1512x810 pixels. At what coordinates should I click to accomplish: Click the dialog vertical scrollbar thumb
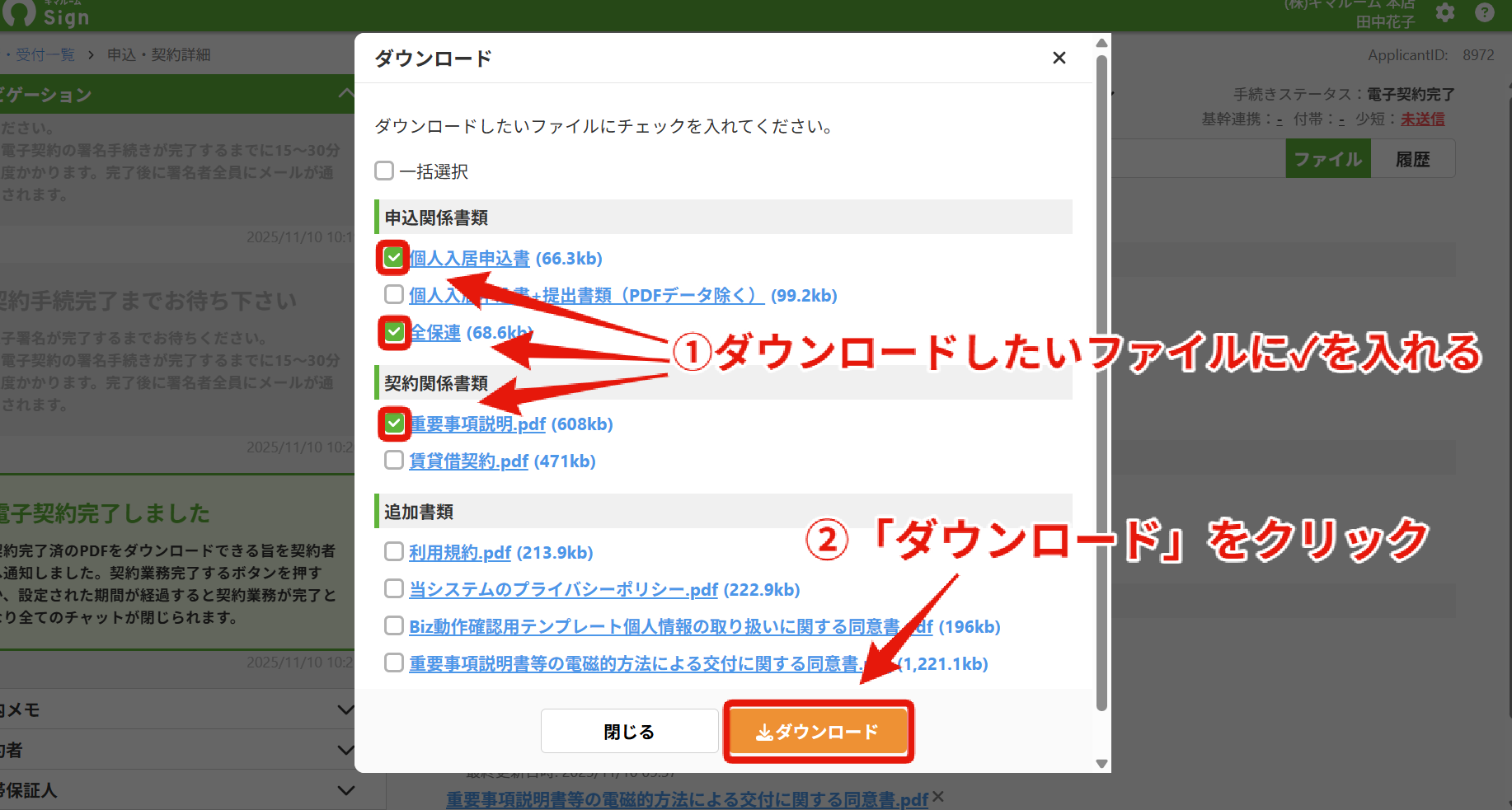[1101, 383]
